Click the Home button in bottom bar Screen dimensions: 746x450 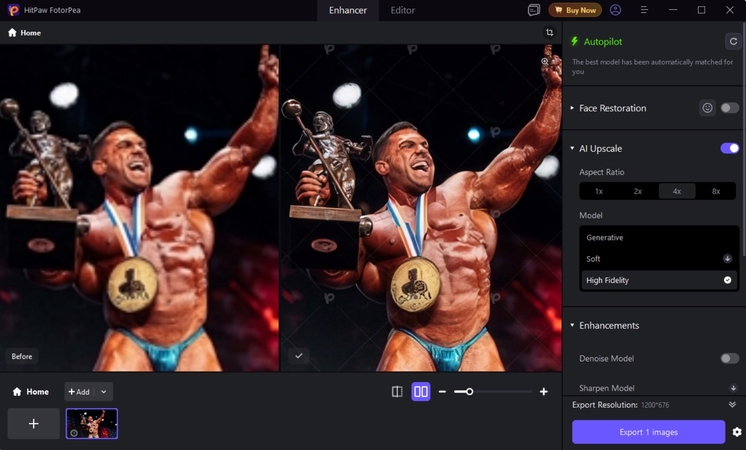coord(30,391)
